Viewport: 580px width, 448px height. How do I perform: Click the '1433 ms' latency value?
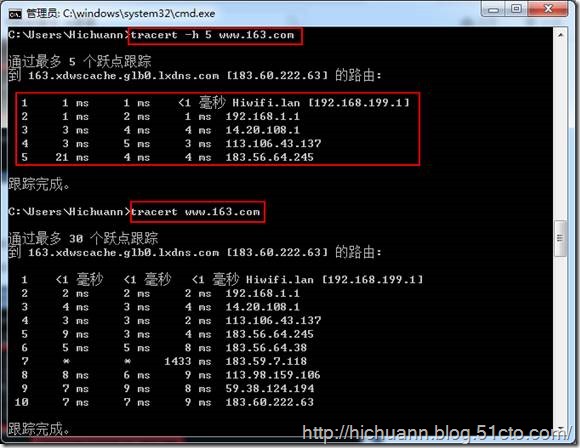(188, 361)
